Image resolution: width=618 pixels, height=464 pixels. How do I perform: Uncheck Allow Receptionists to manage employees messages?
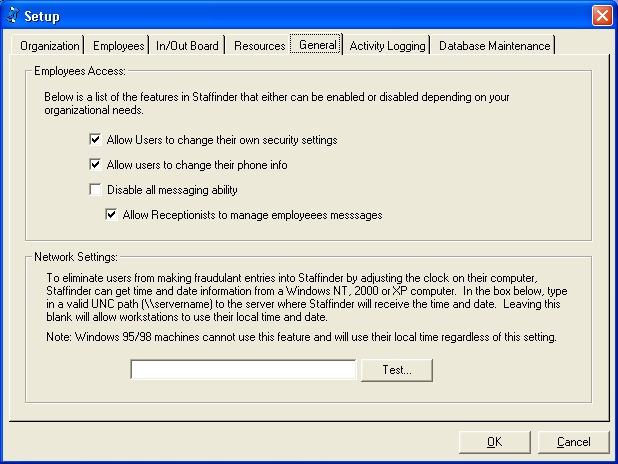tap(112, 214)
